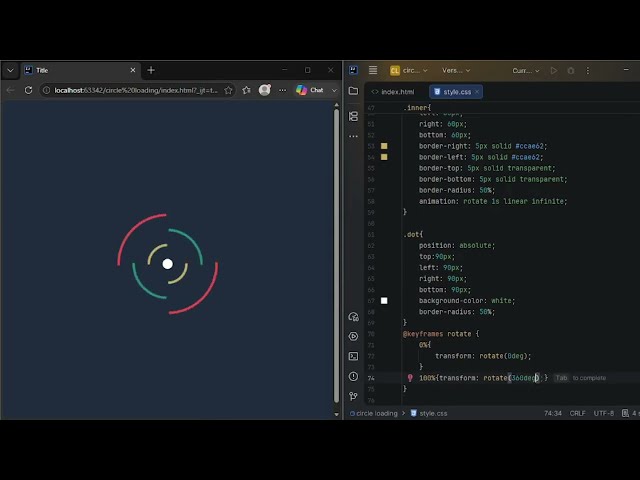Viewport: 640px width, 480px height.
Task: Click border-right color swatch #ccae62
Action: [384, 146]
